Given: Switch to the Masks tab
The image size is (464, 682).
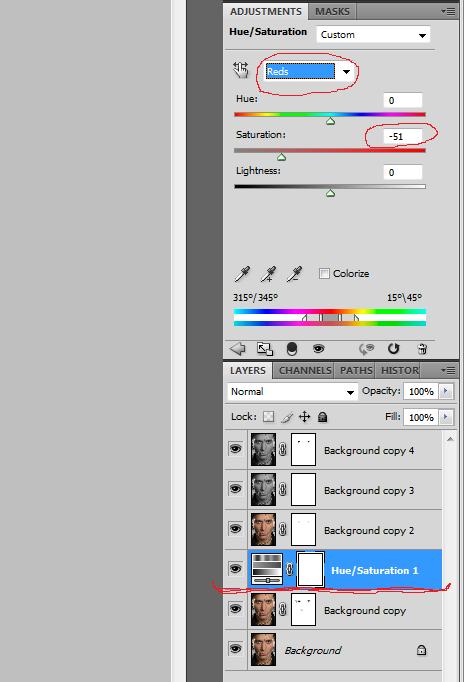Looking at the screenshot, I should coord(332,11).
